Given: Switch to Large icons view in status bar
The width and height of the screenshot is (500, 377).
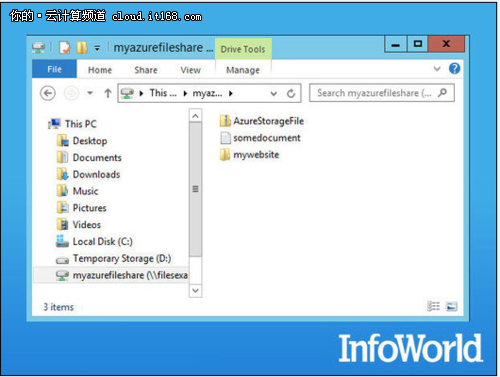Looking at the screenshot, I should [x=452, y=306].
